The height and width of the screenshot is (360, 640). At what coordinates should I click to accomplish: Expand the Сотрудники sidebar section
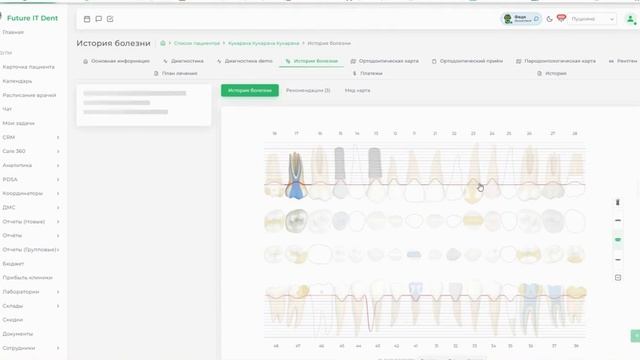(31, 348)
